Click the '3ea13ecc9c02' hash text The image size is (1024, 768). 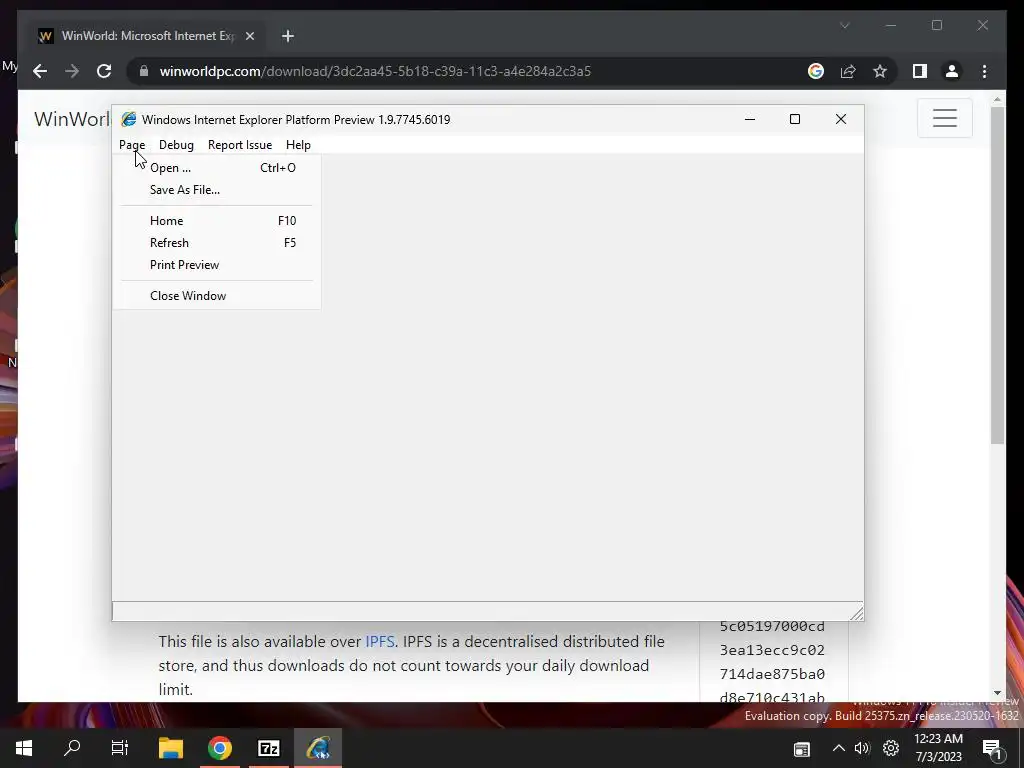coord(772,650)
